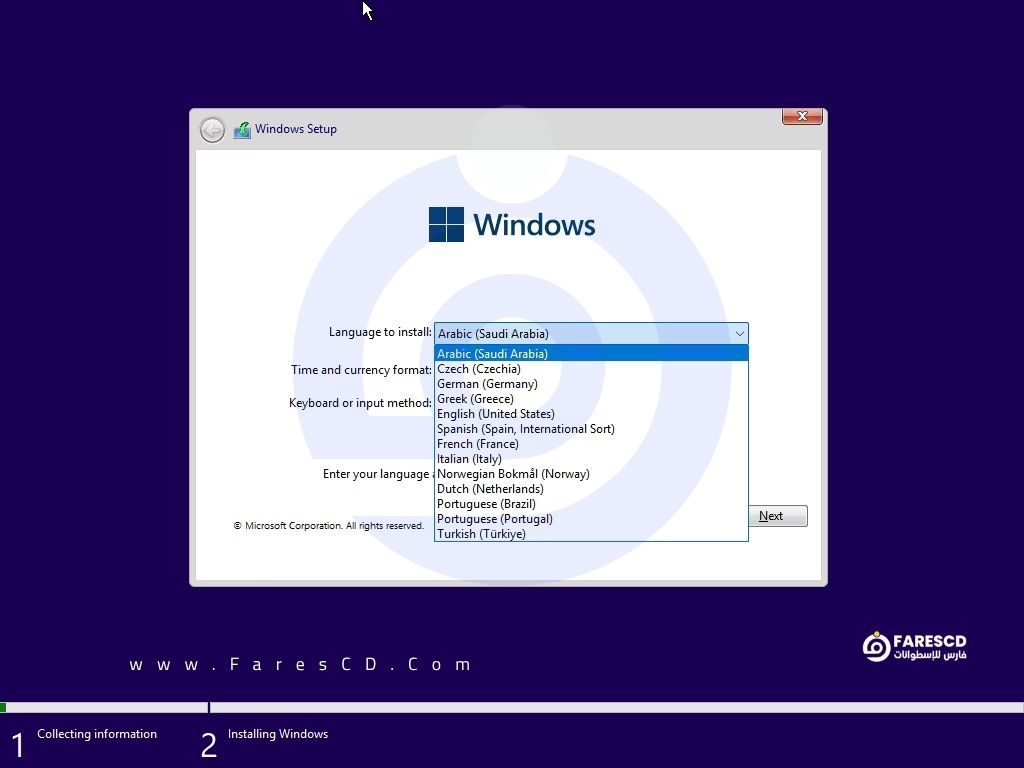Select Norwegian Bokmål (Norway)

[x=591, y=474]
